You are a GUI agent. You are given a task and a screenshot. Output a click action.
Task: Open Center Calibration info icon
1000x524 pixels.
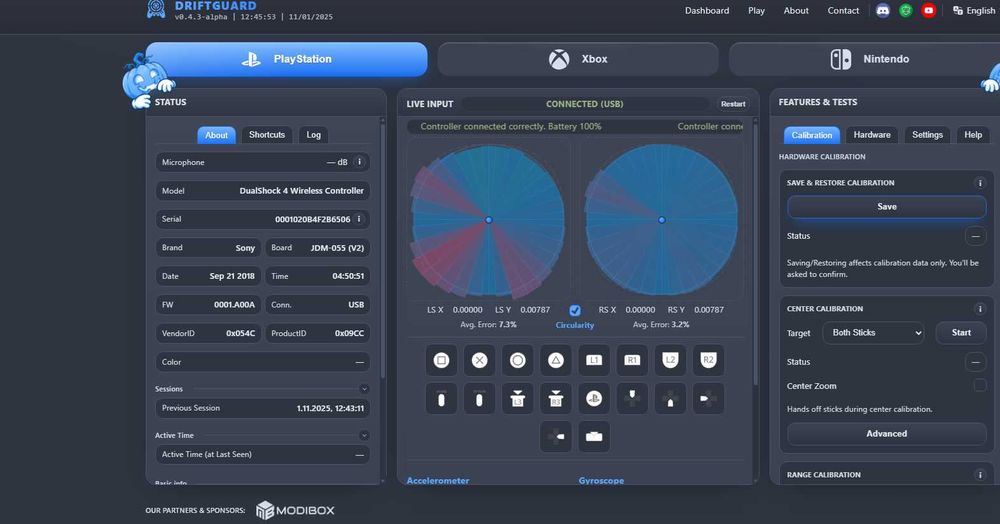[980, 309]
